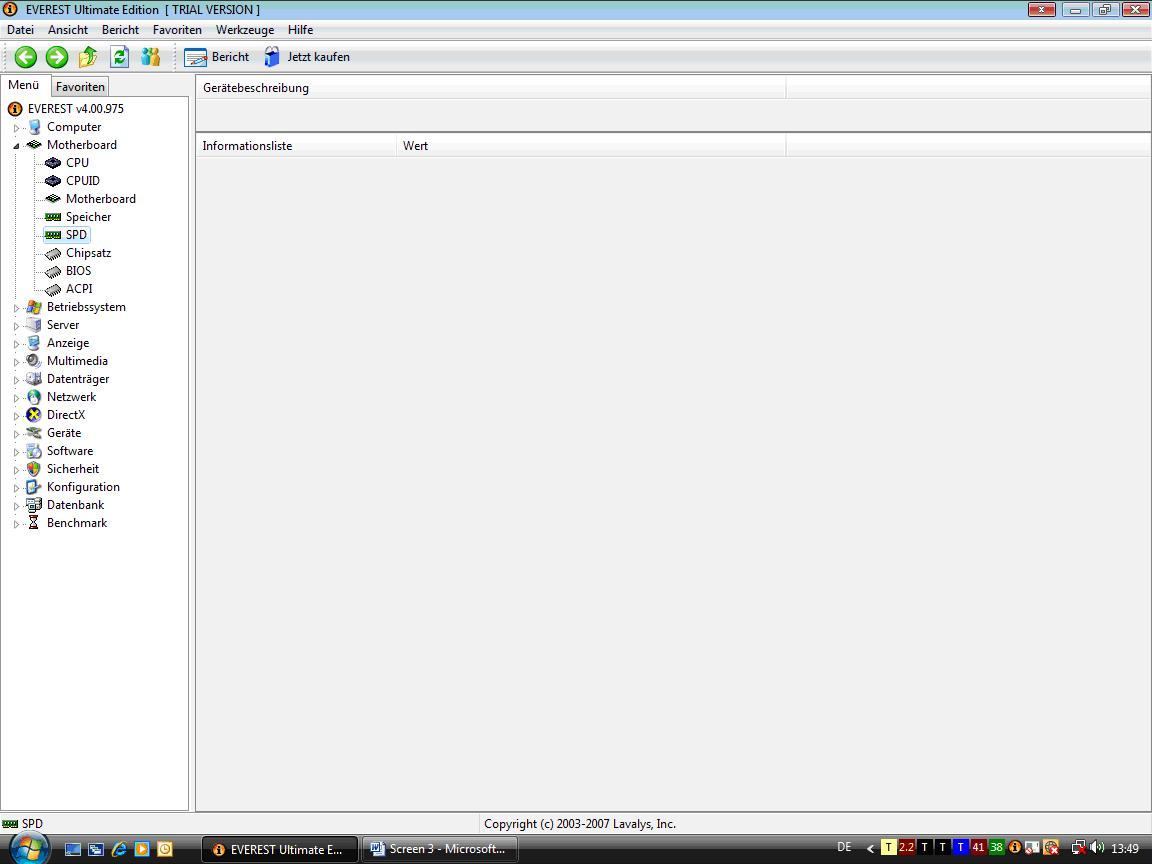This screenshot has height=864, width=1152.
Task: Expand the Datenträger node
Action: (x=16, y=380)
